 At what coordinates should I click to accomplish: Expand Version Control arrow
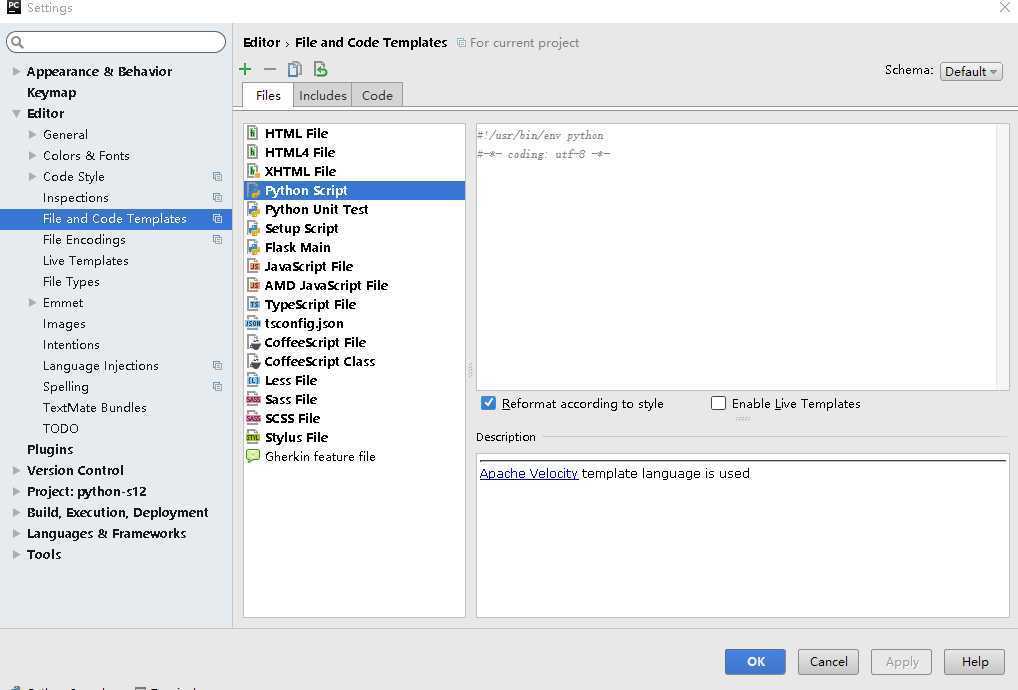pyautogui.click(x=16, y=470)
